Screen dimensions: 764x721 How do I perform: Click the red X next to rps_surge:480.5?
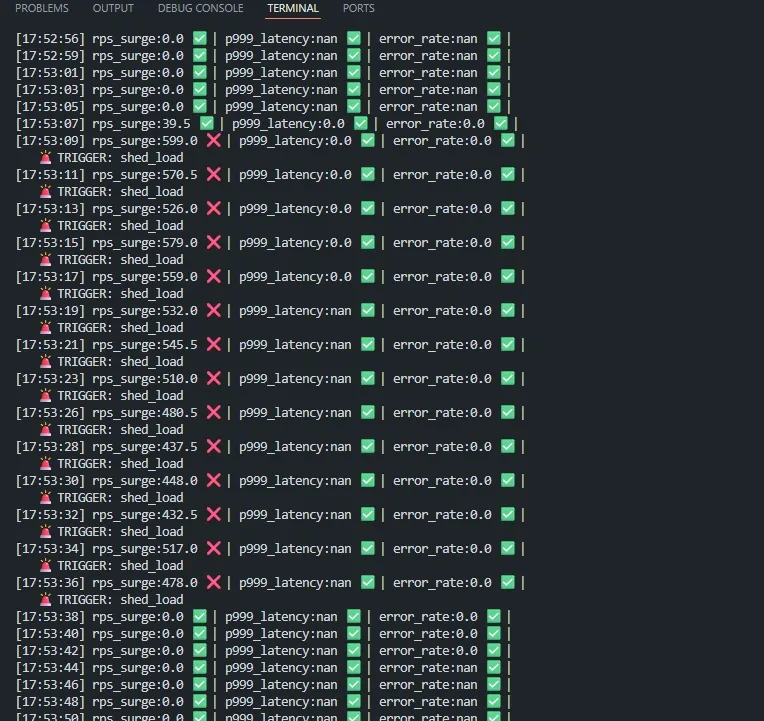213,413
